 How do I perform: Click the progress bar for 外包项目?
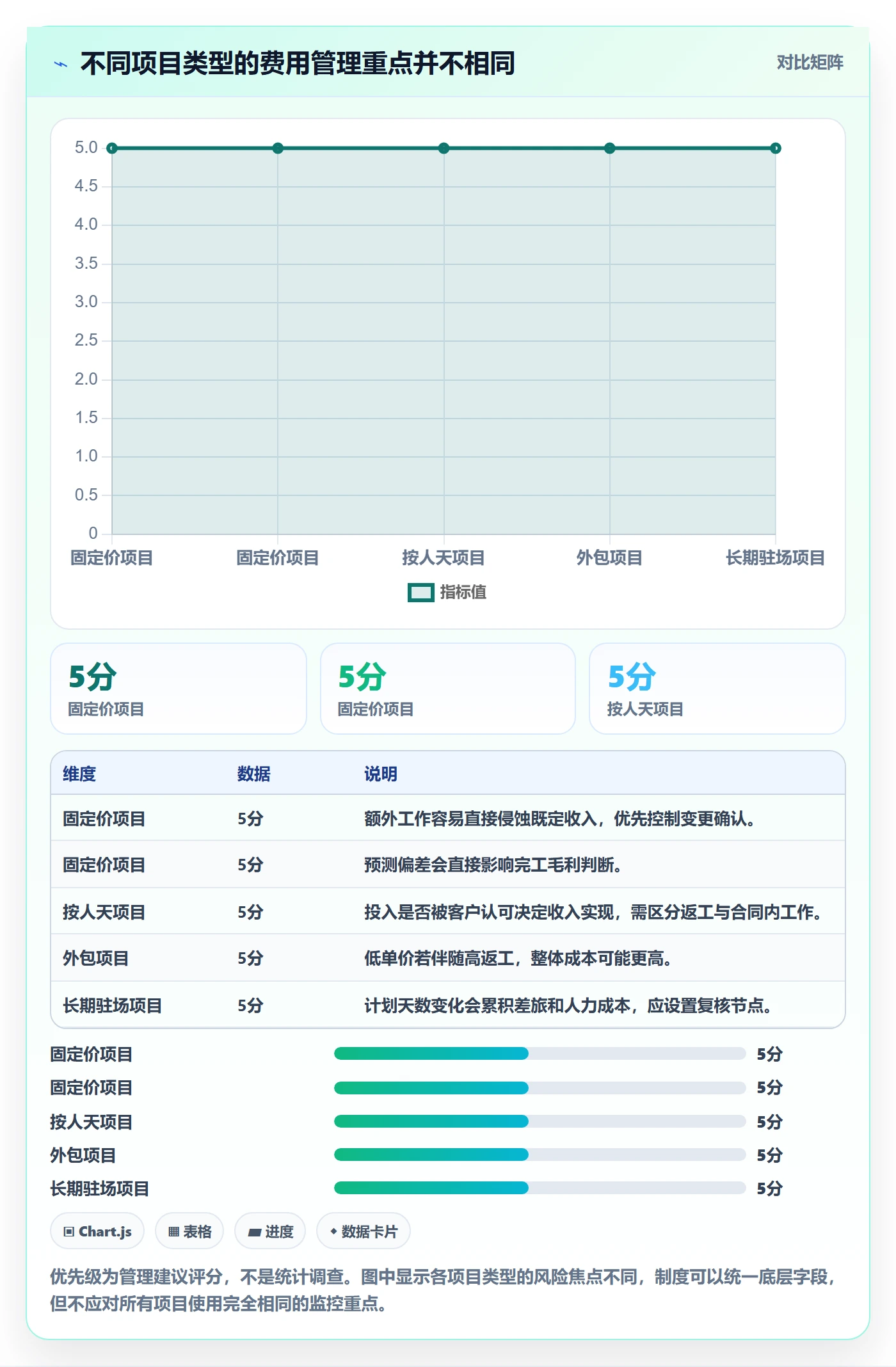[x=540, y=1155]
